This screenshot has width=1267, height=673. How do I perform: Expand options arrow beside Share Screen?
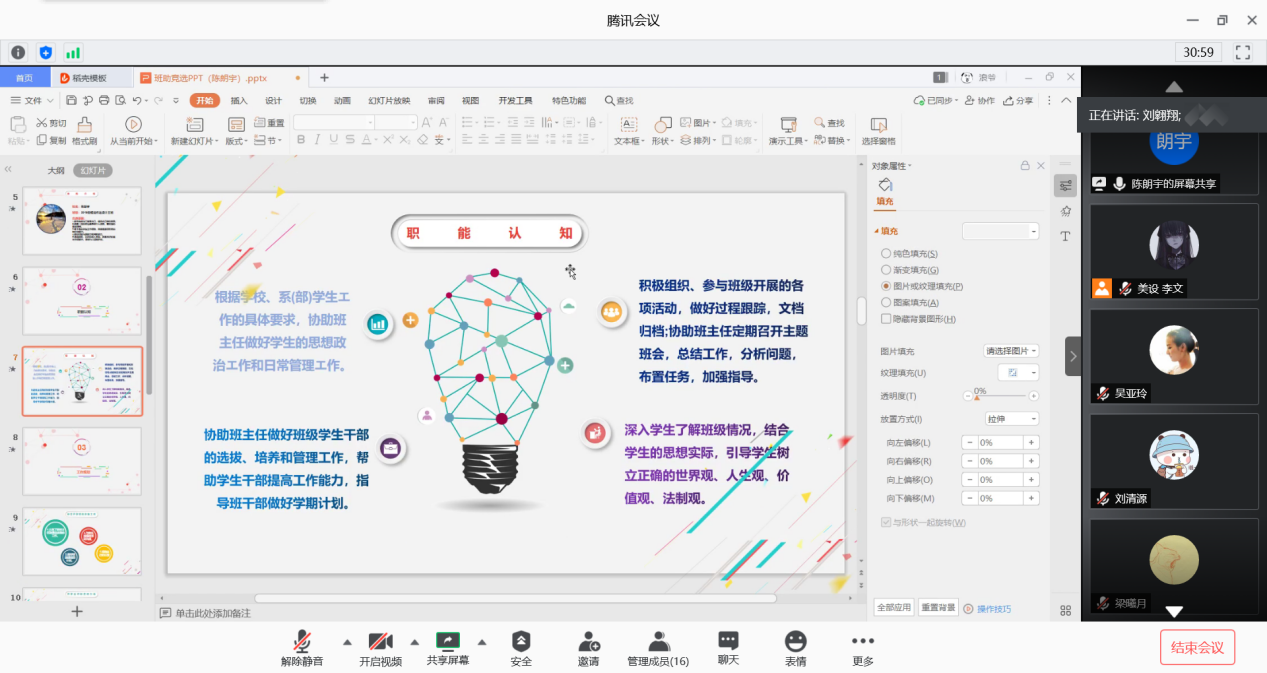[481, 642]
